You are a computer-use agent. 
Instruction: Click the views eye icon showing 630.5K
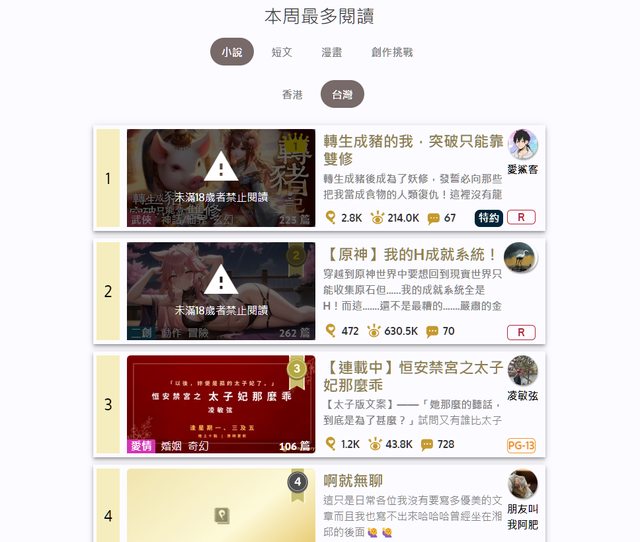(373, 331)
